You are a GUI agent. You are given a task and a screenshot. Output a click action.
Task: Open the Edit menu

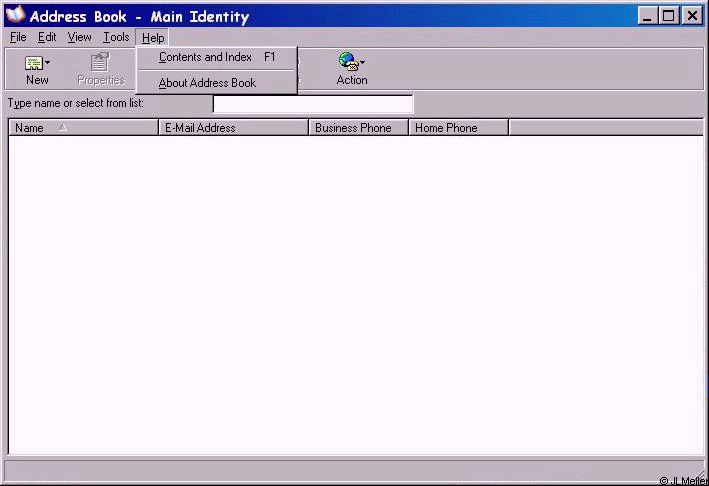pos(47,37)
